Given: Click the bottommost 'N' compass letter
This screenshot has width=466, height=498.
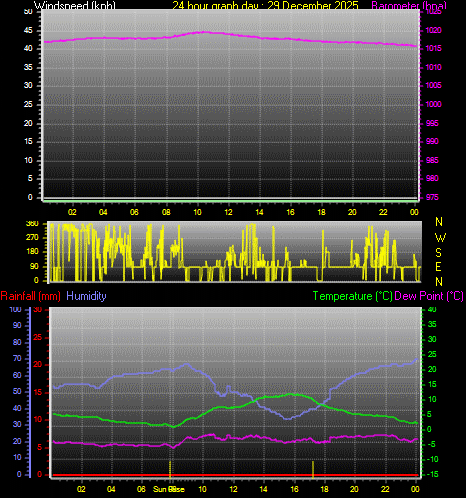Looking at the screenshot, I should point(439,282).
